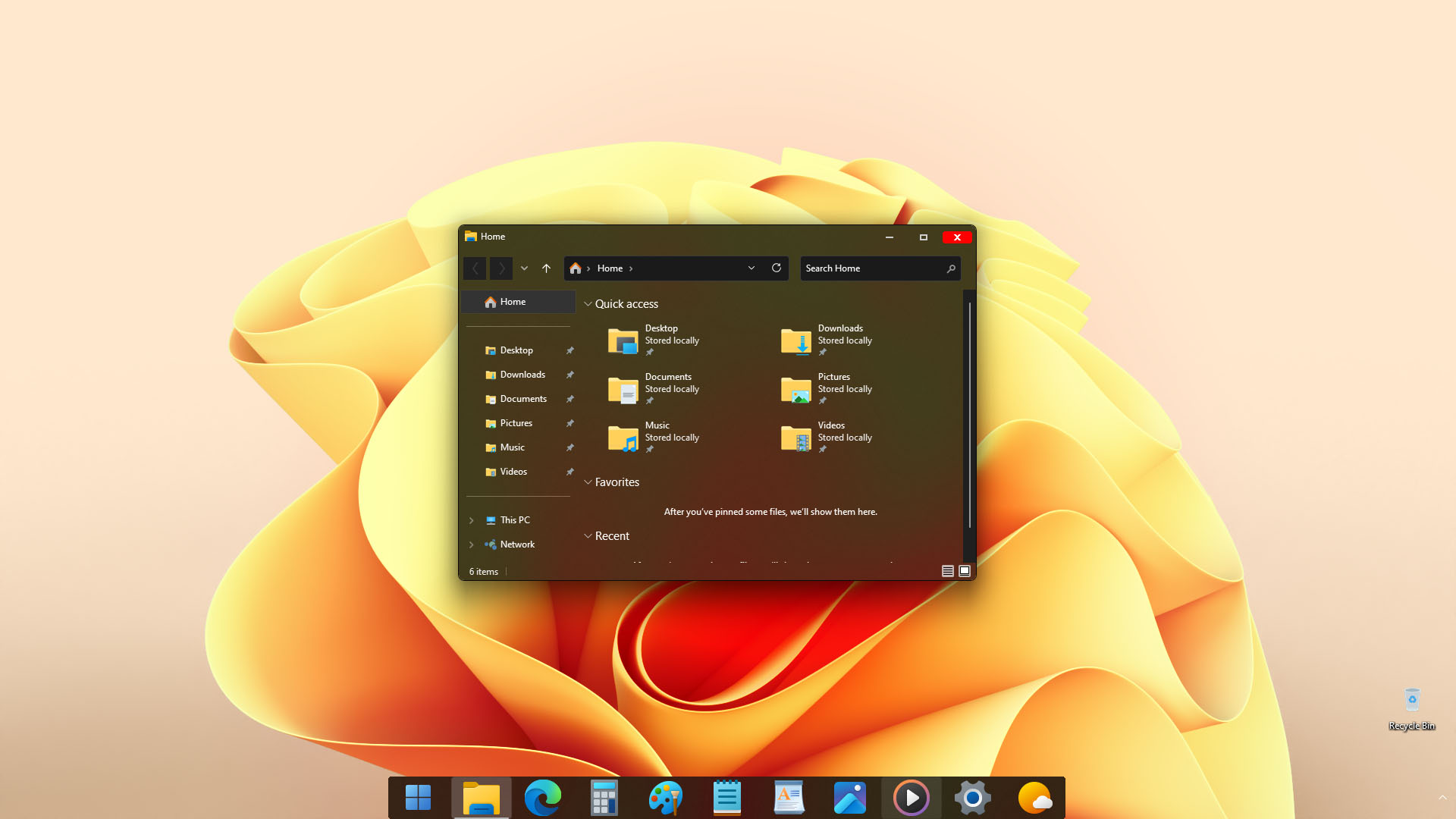Open the search box magnifier in Search Home
Image resolution: width=1456 pixels, height=819 pixels.
pyautogui.click(x=951, y=268)
